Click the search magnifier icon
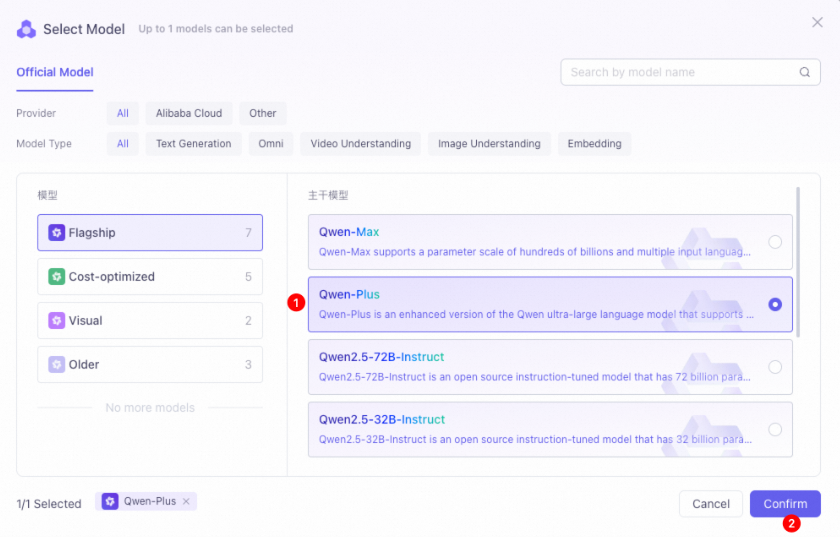This screenshot has width=840, height=537. pyautogui.click(x=805, y=72)
